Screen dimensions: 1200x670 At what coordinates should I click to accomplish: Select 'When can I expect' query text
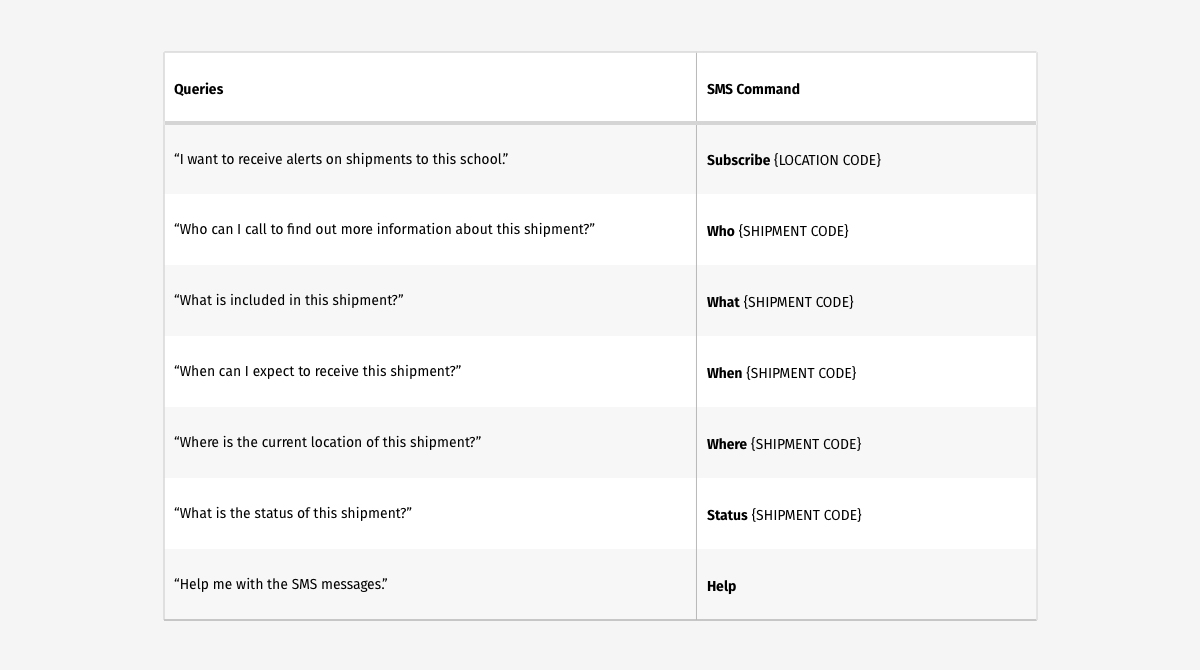tap(317, 371)
